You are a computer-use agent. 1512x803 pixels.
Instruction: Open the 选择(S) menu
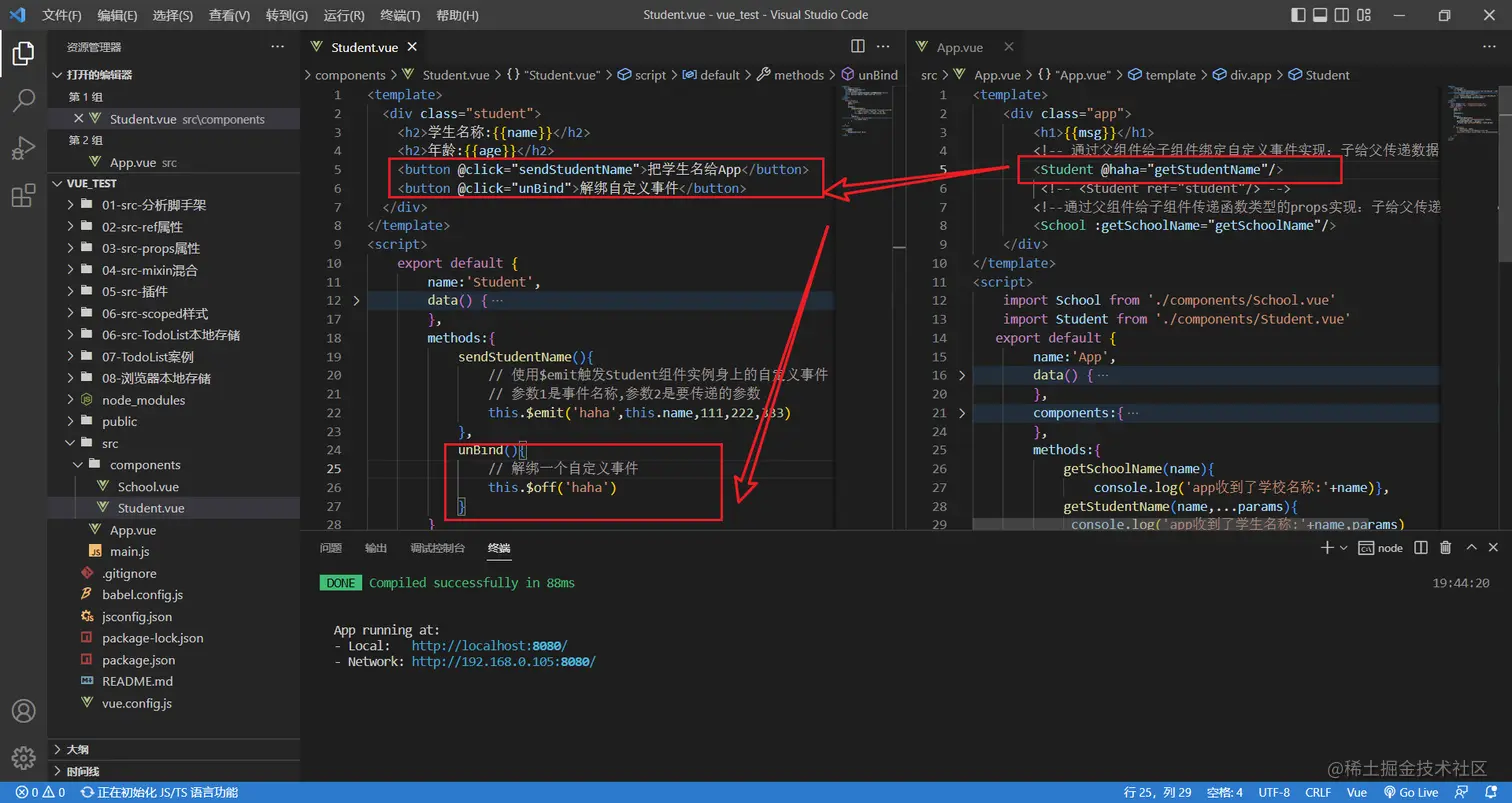click(173, 15)
